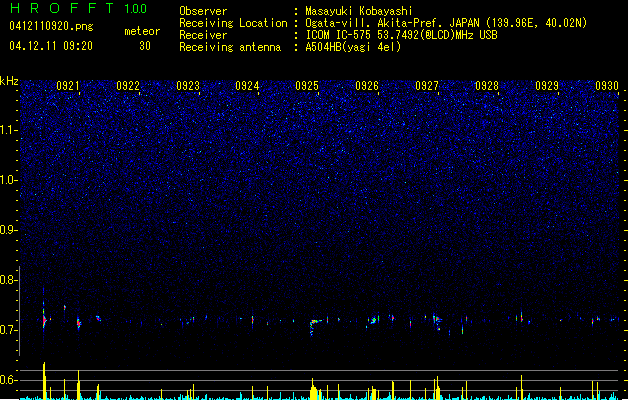Click the 0.9 kHz axis label
Screen dimensions: 629x400
coord(8,230)
